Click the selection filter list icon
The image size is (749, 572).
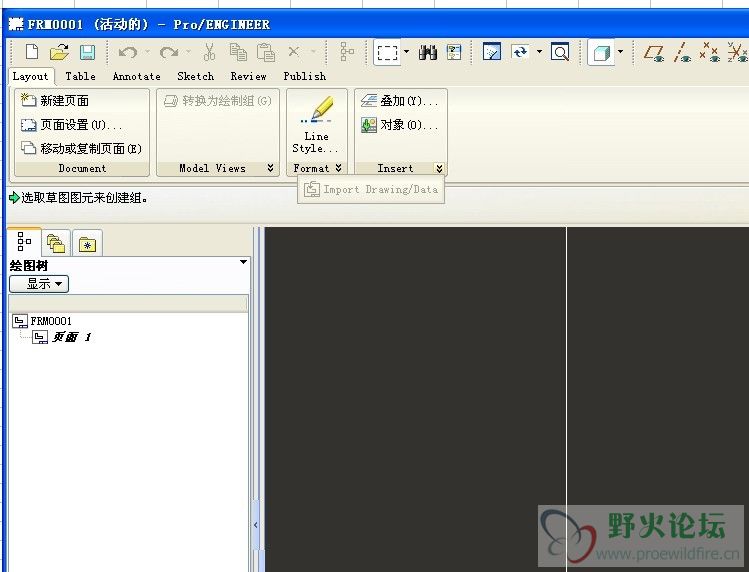[x=454, y=52]
